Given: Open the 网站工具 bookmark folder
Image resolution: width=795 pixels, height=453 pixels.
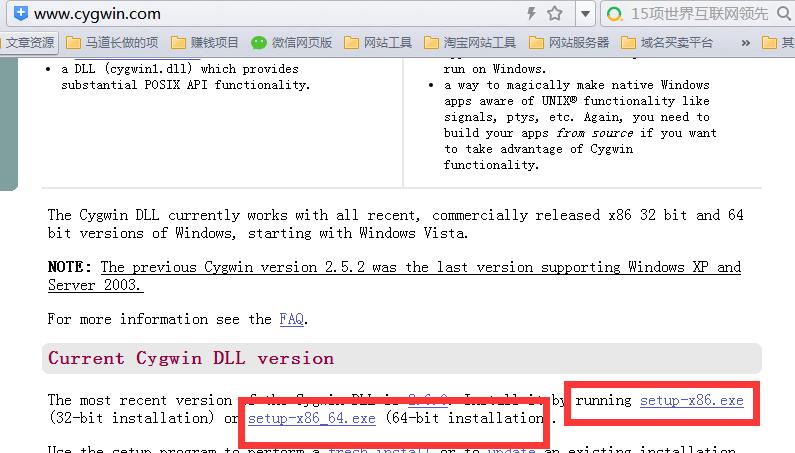Looking at the screenshot, I should pos(378,43).
